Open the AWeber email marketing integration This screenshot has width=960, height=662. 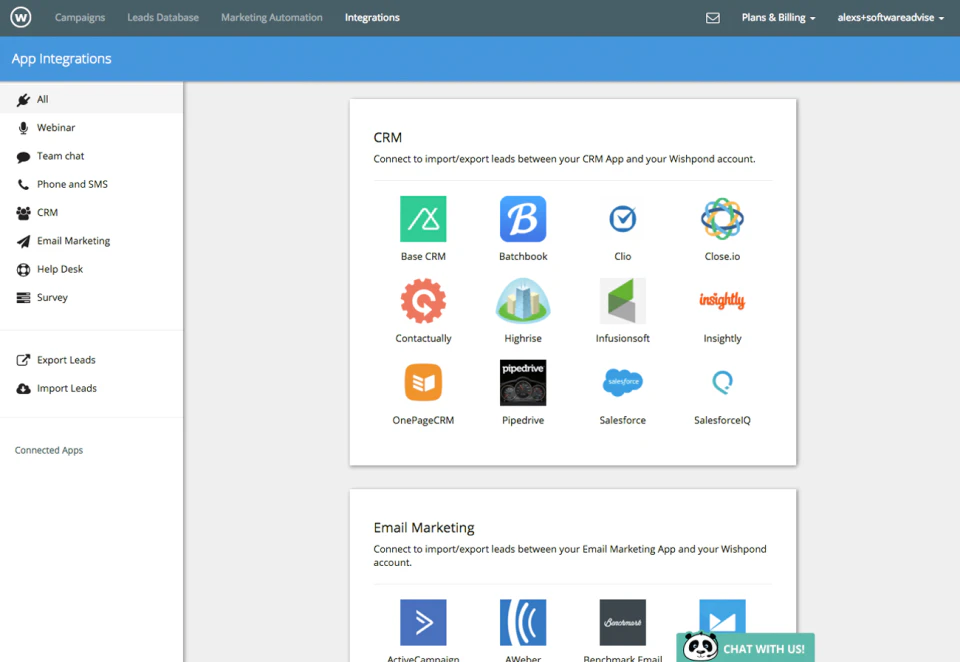[522, 622]
